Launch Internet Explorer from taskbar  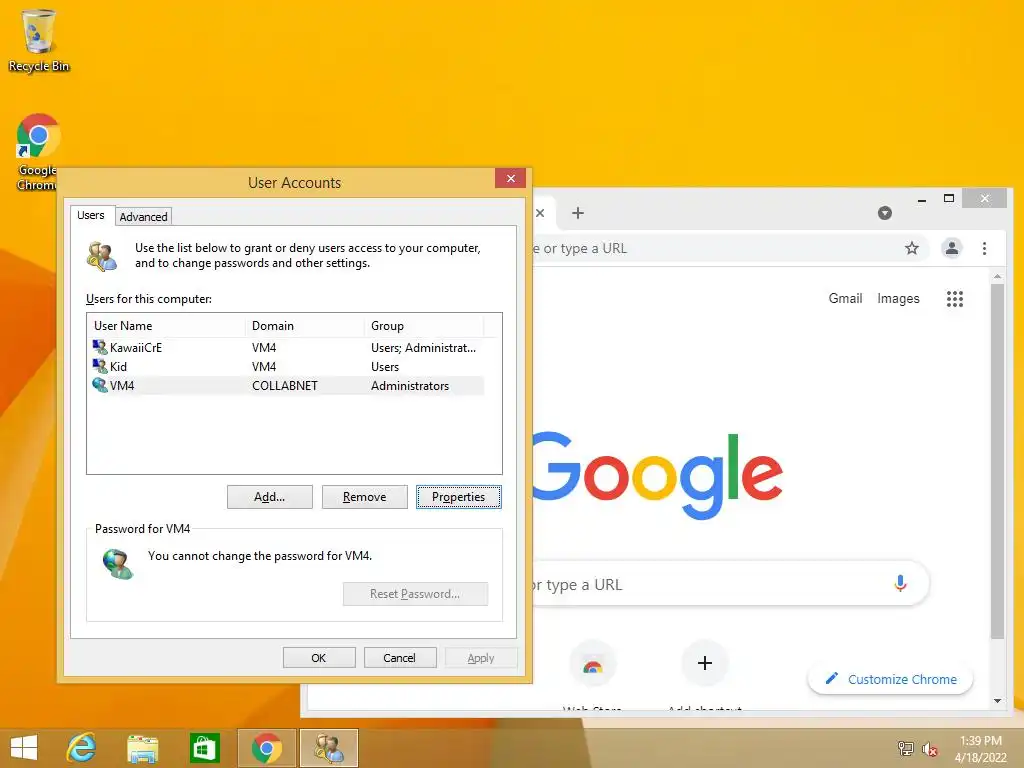pyautogui.click(x=82, y=748)
